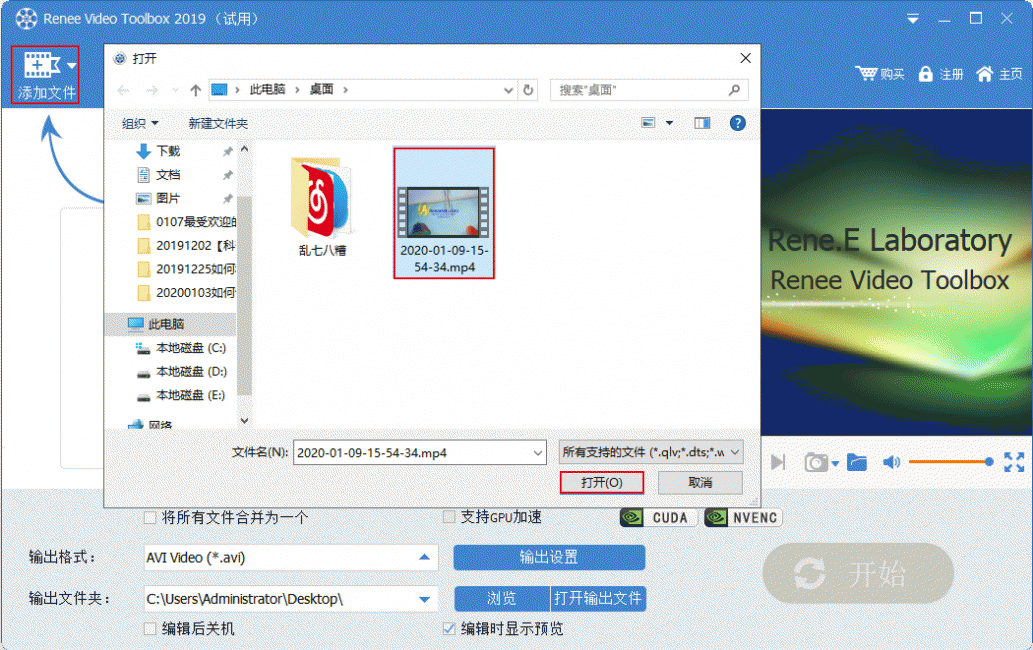Select Local Disk (C:) in the sidebar
Viewport: 1033px width, 650px height.
pyautogui.click(x=181, y=348)
